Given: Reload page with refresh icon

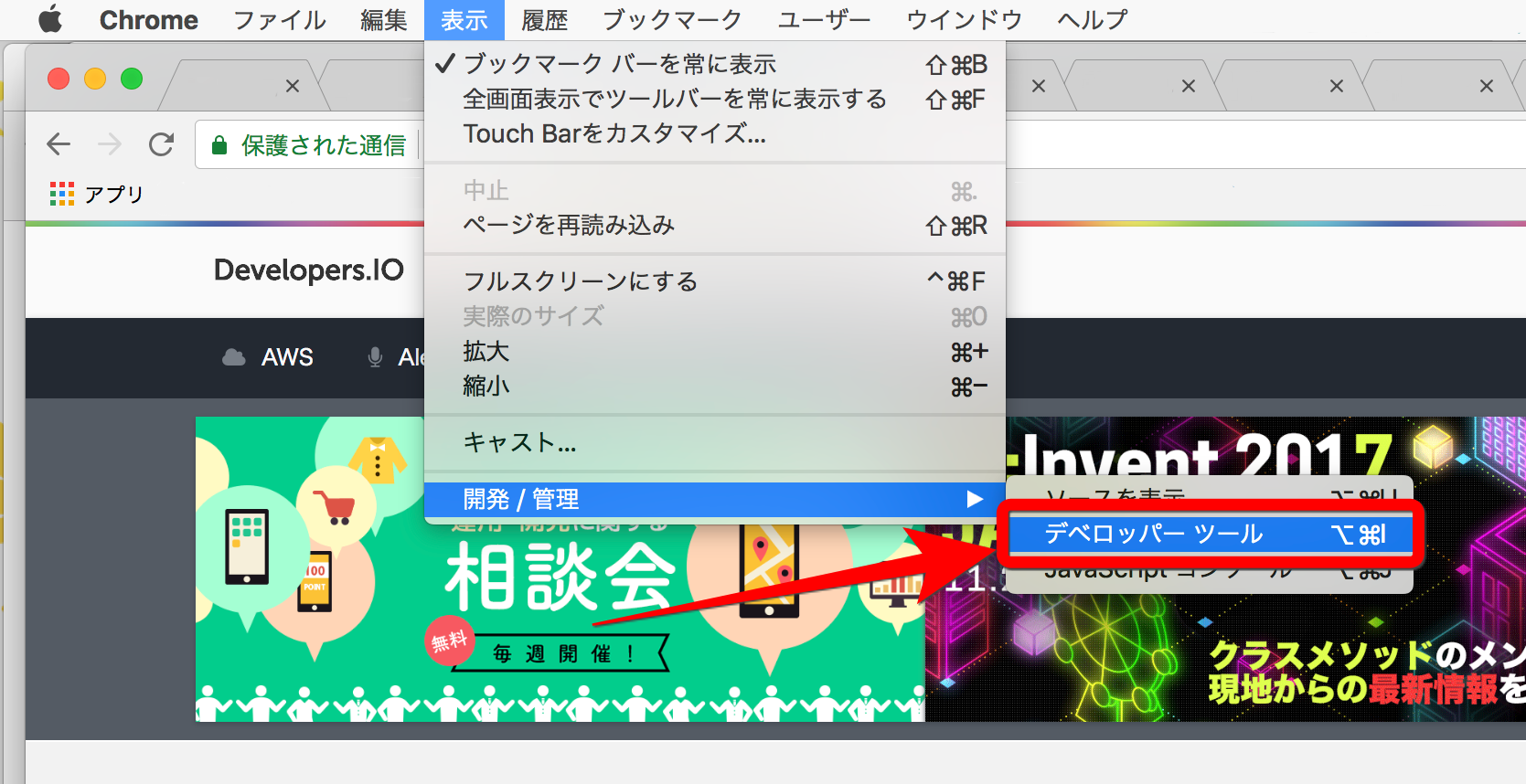Looking at the screenshot, I should point(162,144).
